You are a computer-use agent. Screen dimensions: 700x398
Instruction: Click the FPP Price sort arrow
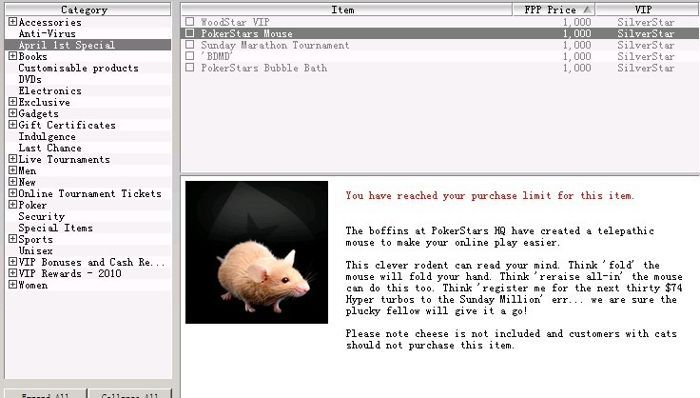[588, 9]
